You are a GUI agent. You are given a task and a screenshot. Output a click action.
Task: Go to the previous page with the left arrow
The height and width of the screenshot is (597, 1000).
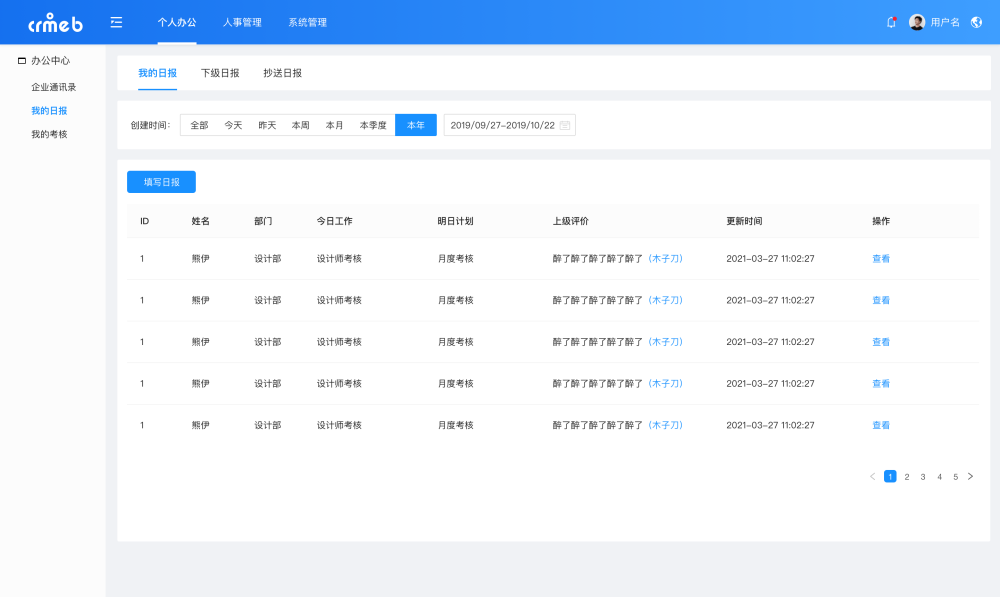click(872, 476)
